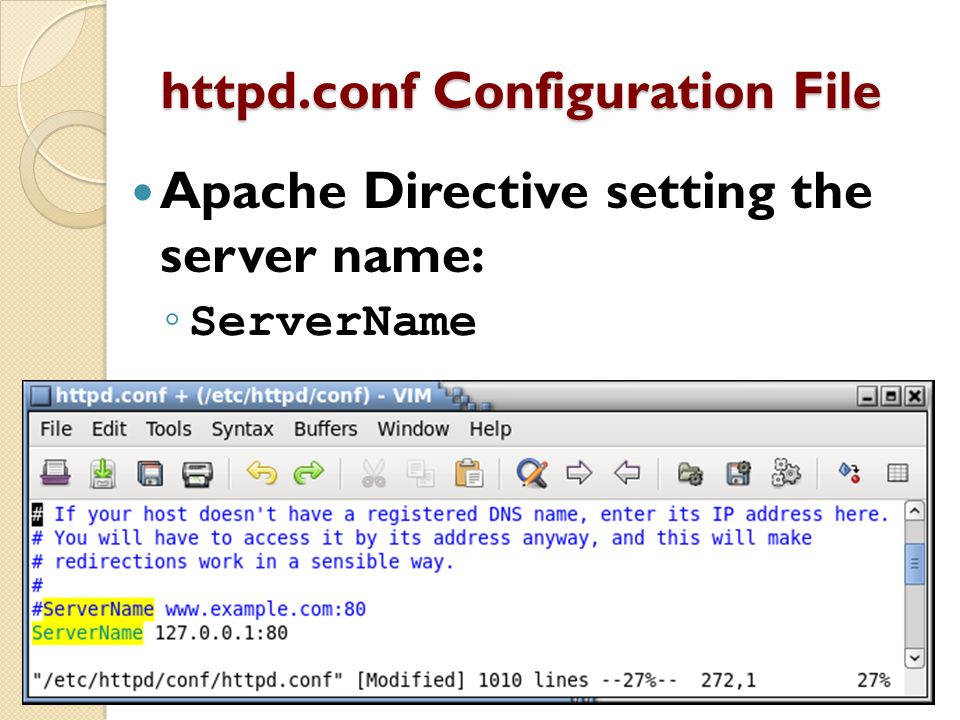Click the Open file toolbar icon
Viewport: 960px width, 720px height.
(55, 473)
